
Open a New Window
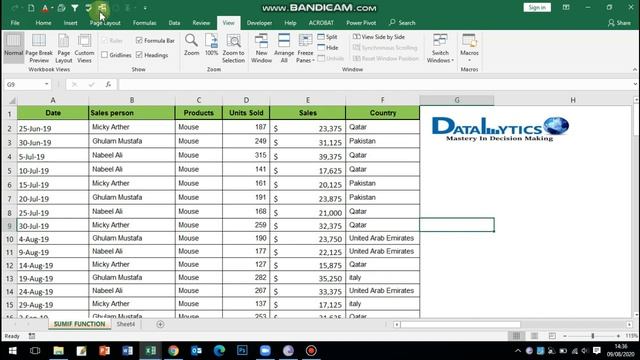(261, 48)
